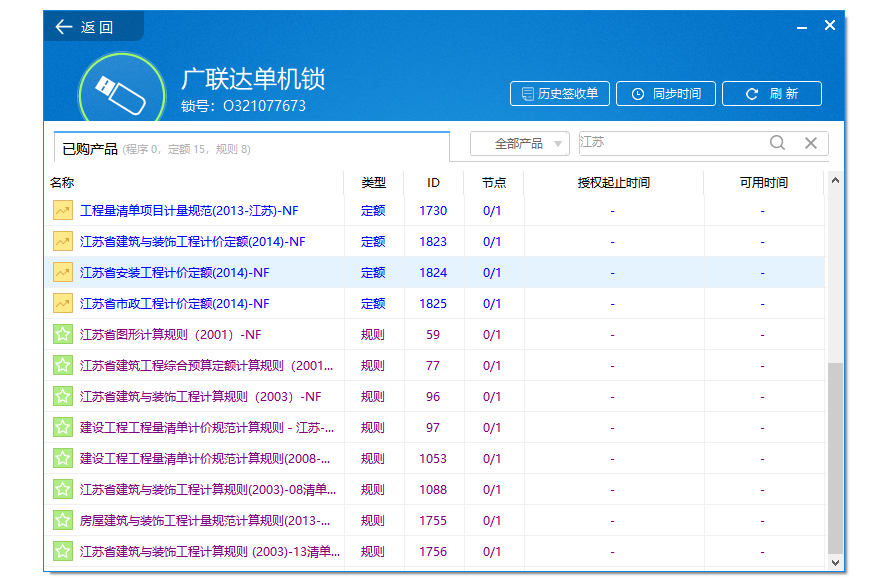Click the lock number 锁号: O321077673
Screen dimensions: 877x583
[243, 106]
